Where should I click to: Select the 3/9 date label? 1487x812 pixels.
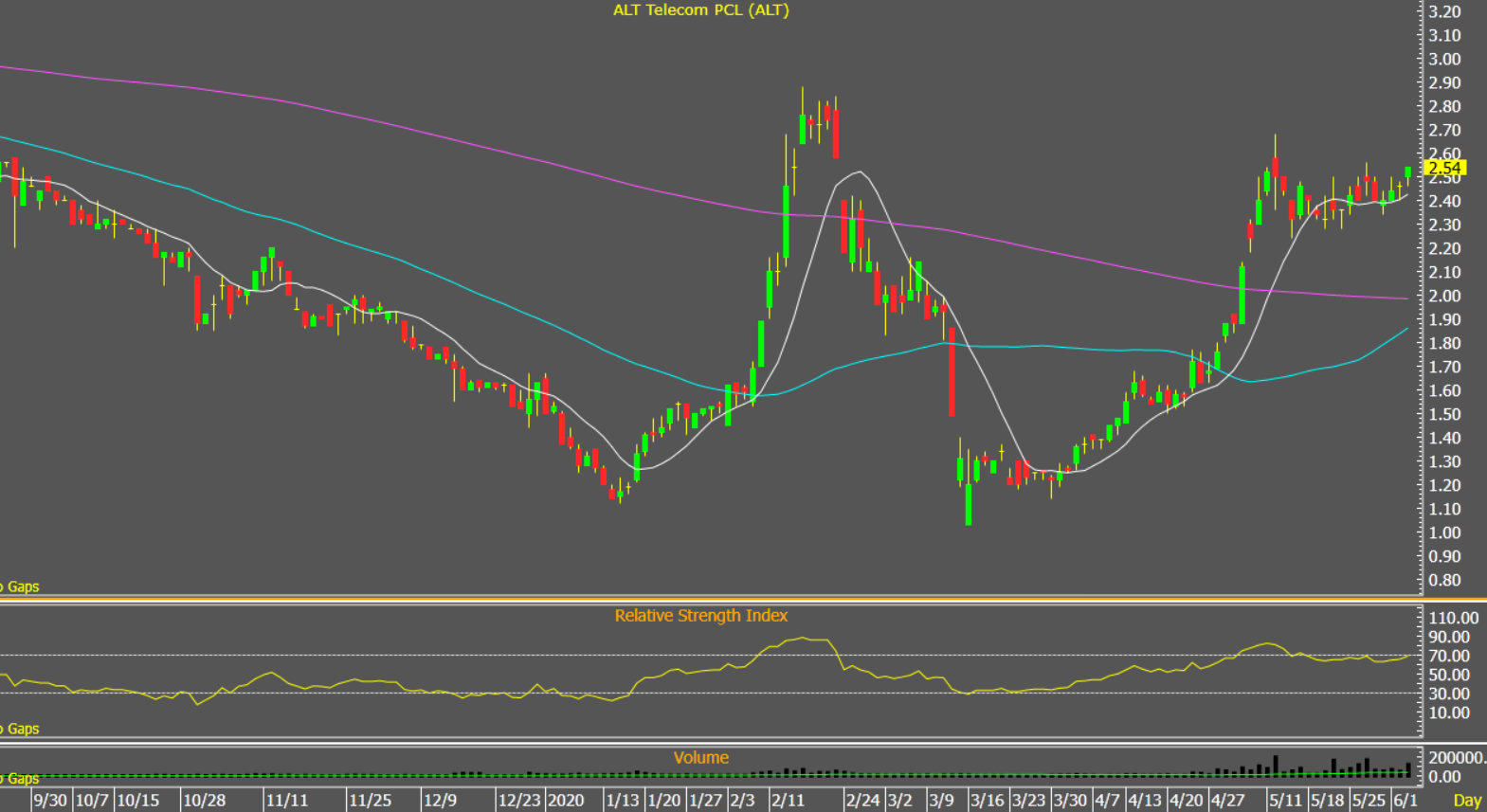click(942, 801)
